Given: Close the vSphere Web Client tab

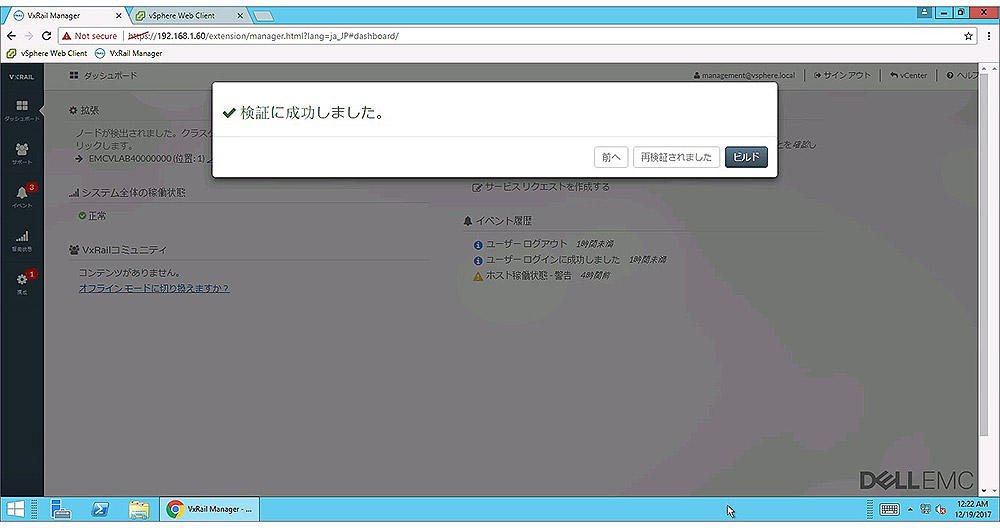Looking at the screenshot, I should pos(240,15).
